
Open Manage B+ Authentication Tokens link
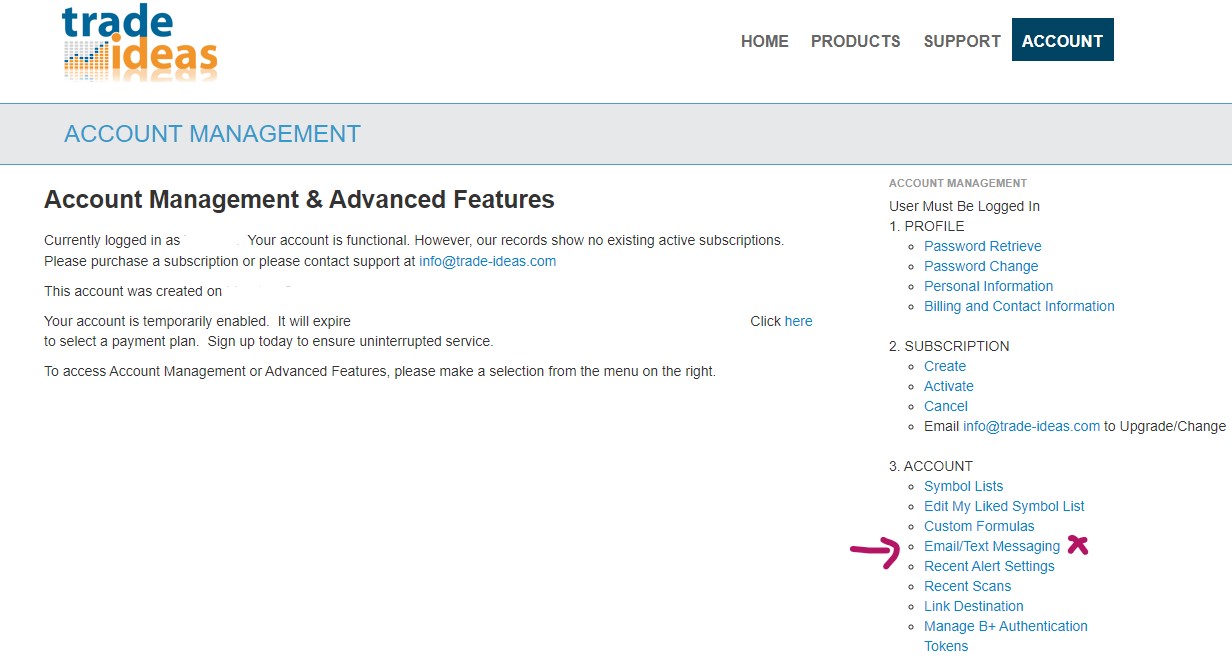click(1006, 636)
